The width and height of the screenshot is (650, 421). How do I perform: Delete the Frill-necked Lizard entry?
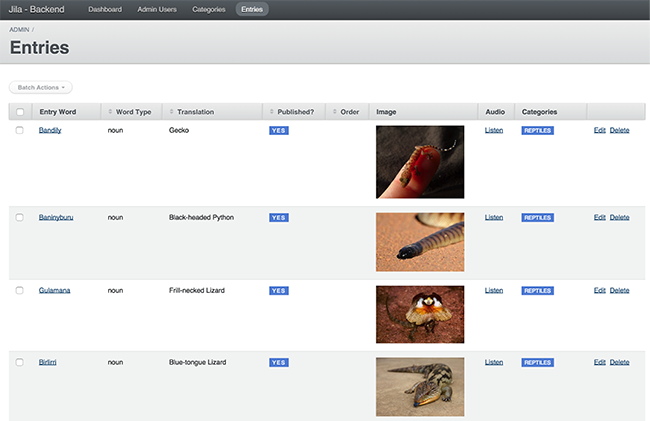coord(619,290)
